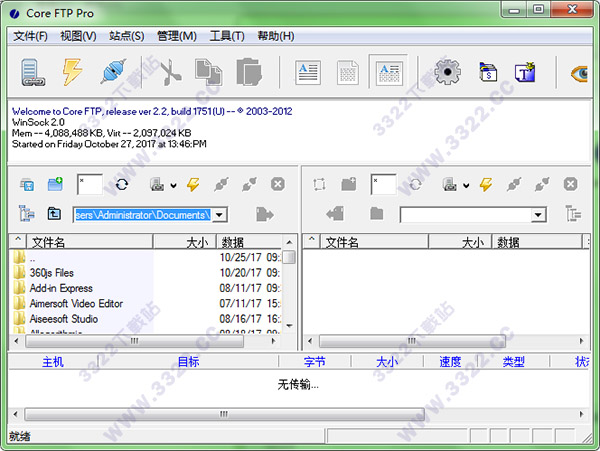Select the auto transfer mode icon
Image resolution: width=600 pixels, height=451 pixels.
pos(389,73)
